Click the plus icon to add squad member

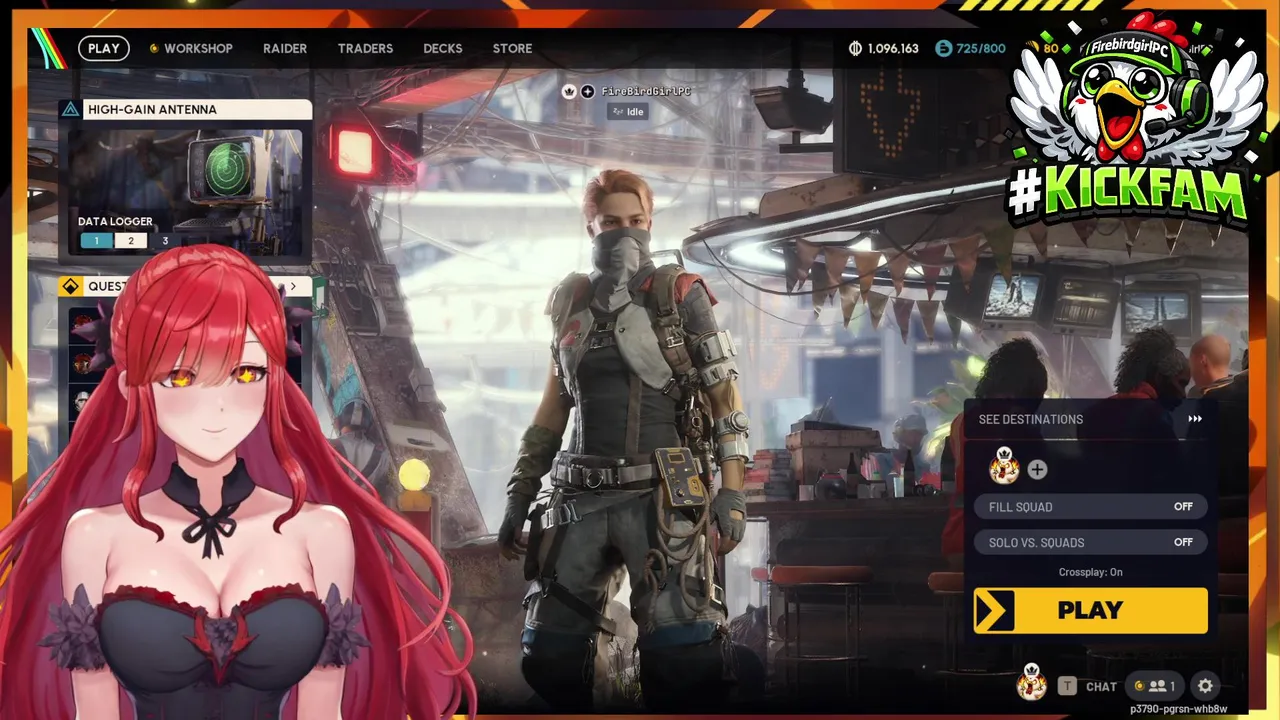(1037, 469)
